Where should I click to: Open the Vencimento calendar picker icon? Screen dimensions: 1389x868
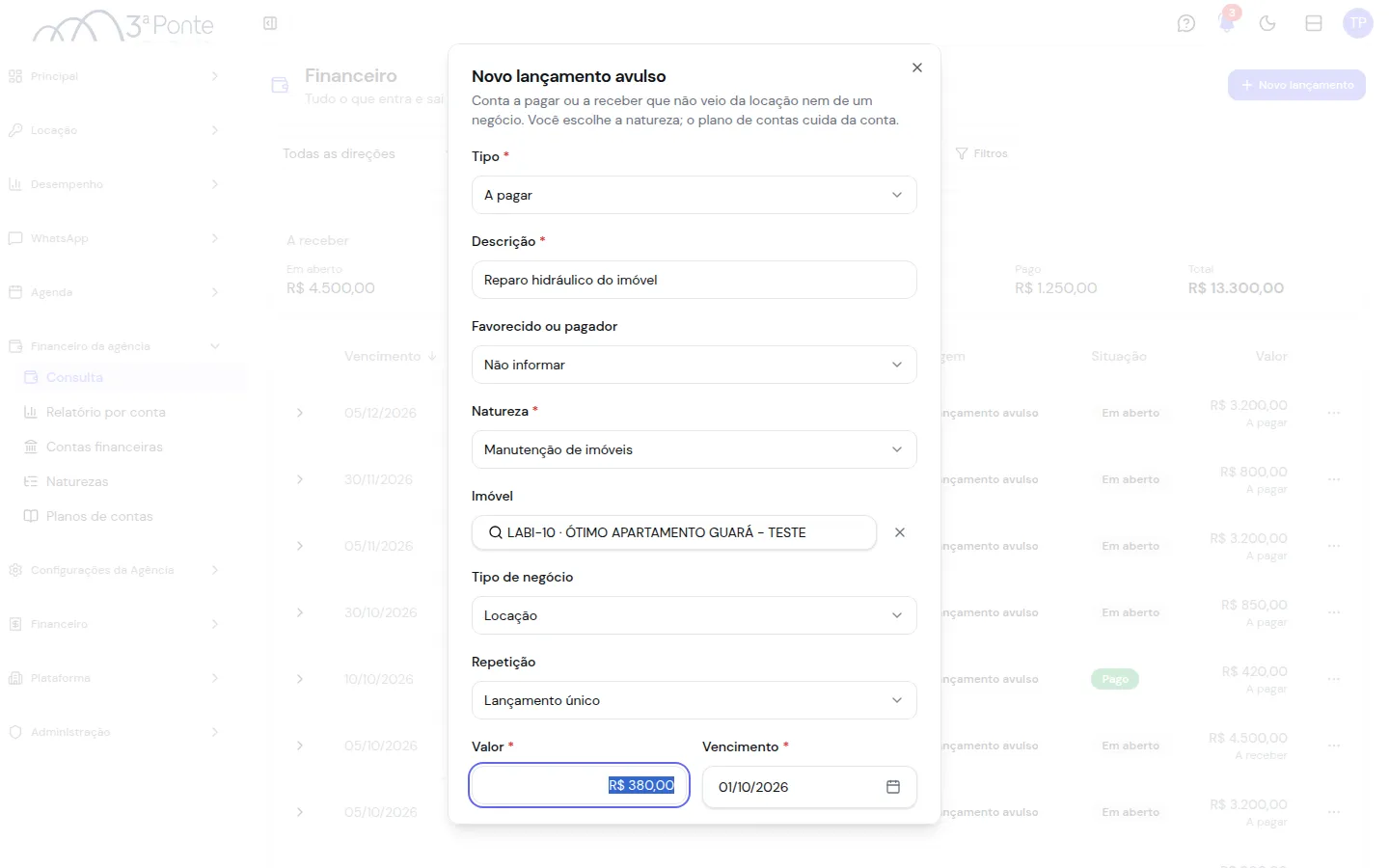(893, 787)
